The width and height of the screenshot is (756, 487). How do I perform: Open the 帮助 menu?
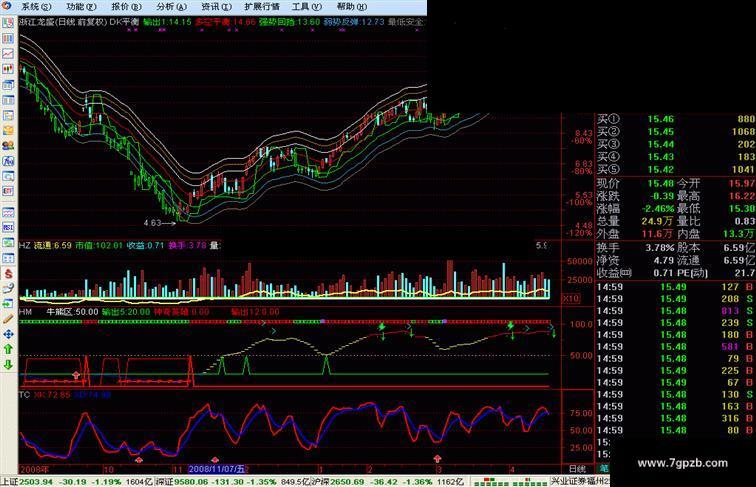[x=352, y=7]
